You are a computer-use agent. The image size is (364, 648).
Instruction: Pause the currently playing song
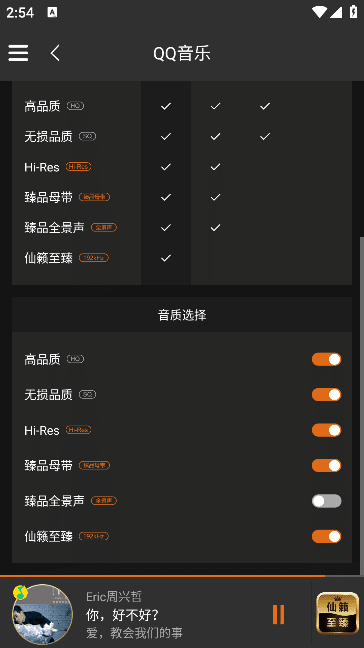[x=278, y=614]
